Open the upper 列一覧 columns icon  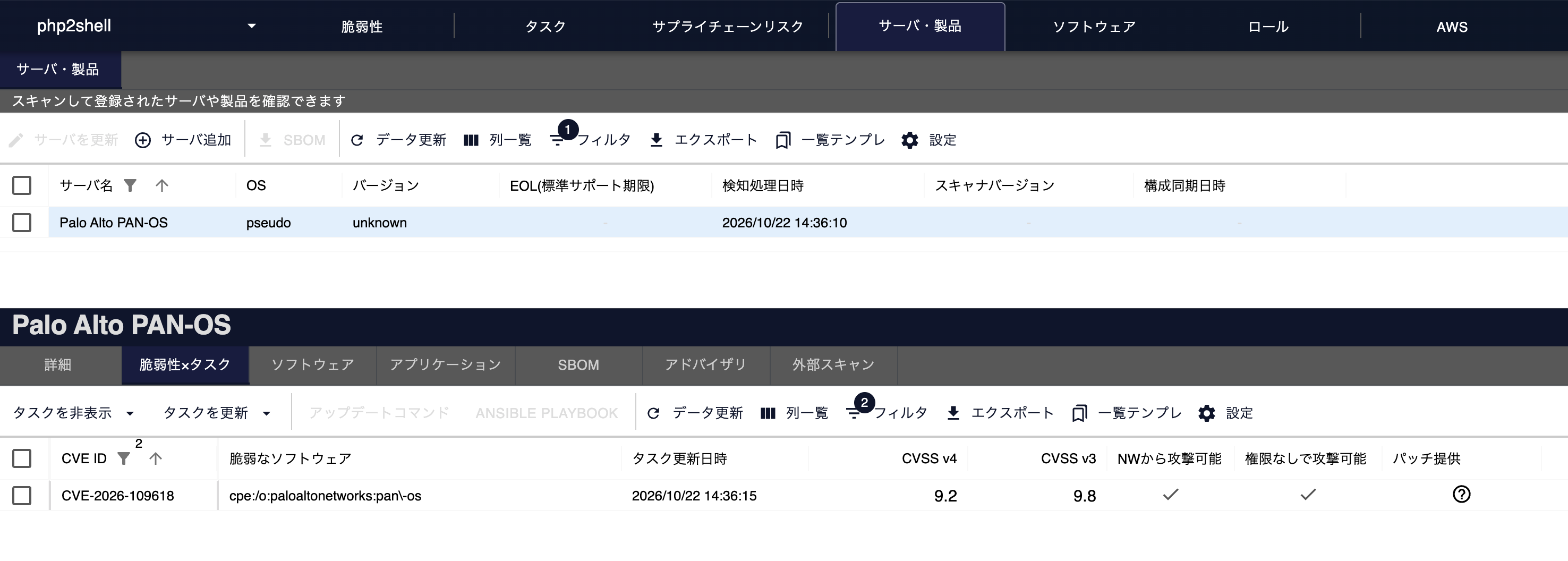point(471,140)
